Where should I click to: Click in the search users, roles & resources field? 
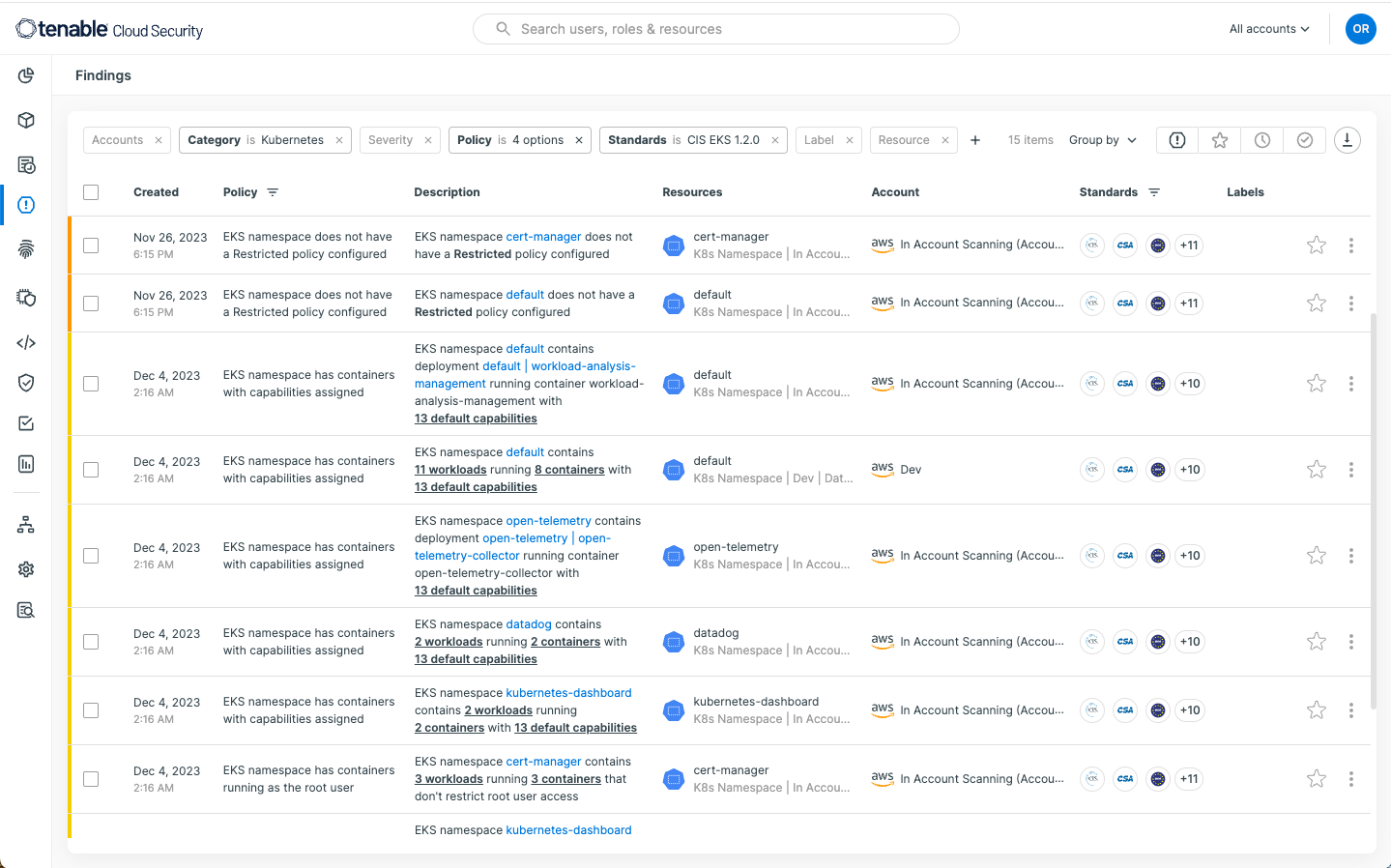point(716,29)
